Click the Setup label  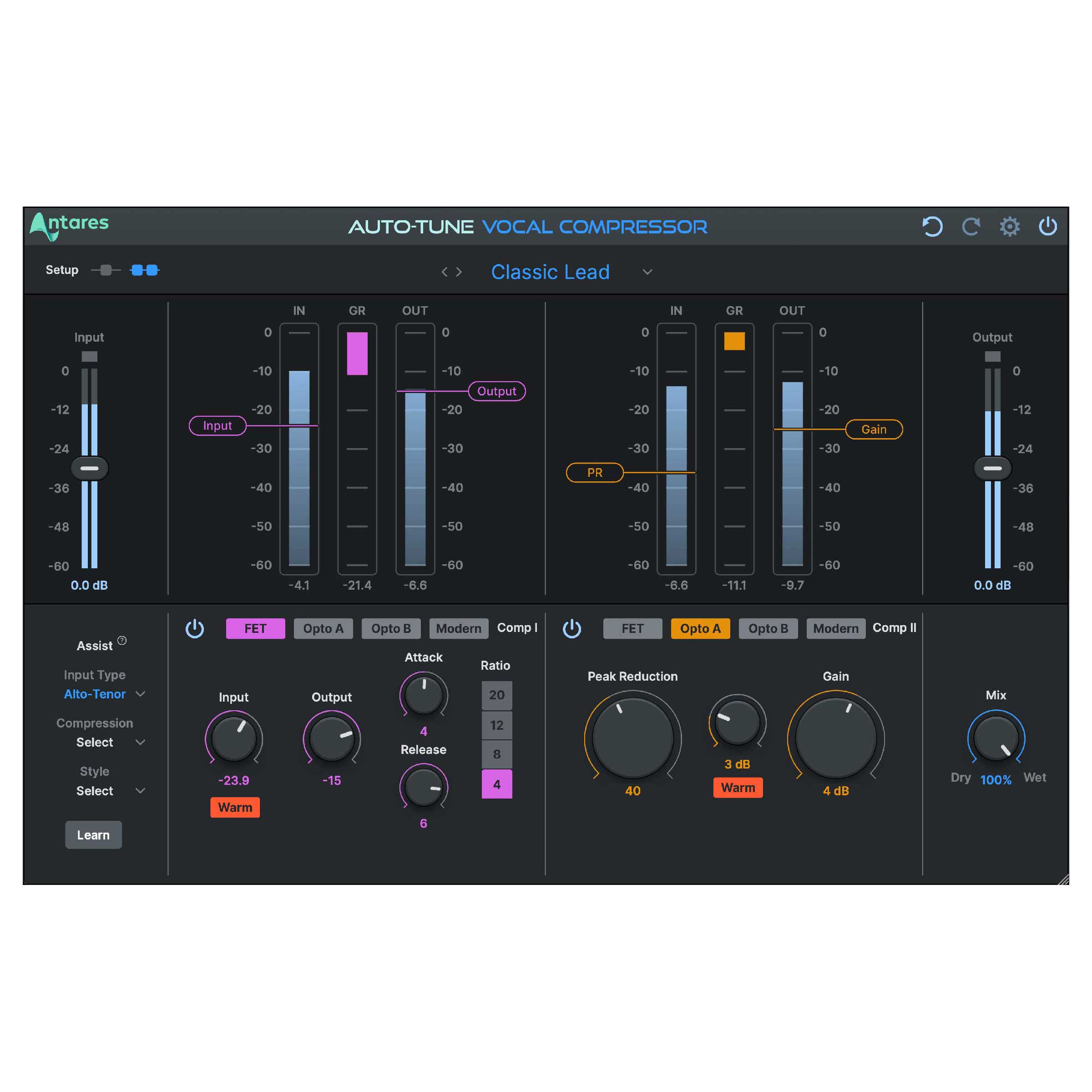click(61, 270)
